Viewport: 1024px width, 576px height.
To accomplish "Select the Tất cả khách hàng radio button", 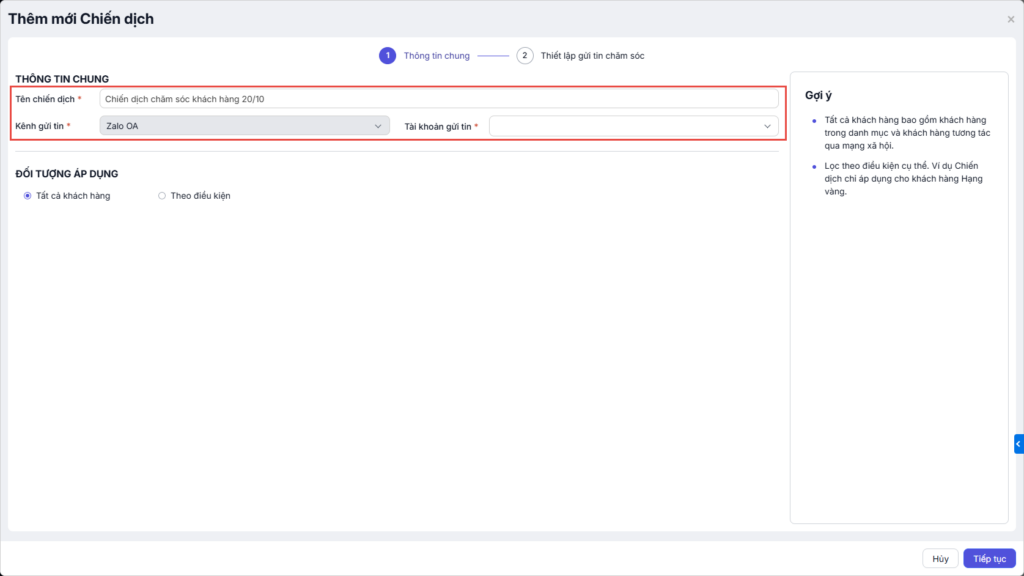I will tap(27, 196).
